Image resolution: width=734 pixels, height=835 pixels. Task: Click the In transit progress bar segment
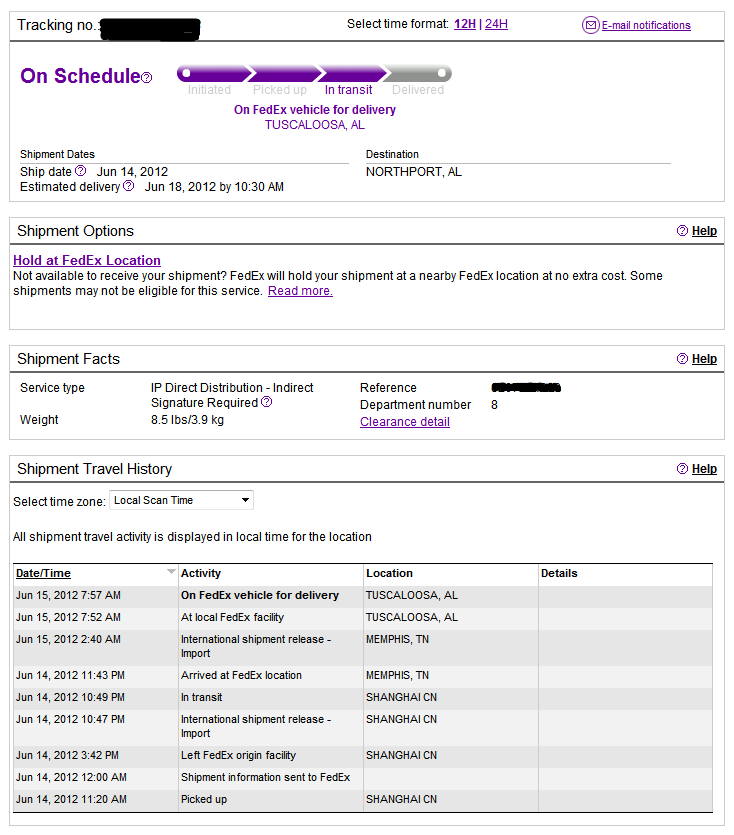[x=352, y=73]
